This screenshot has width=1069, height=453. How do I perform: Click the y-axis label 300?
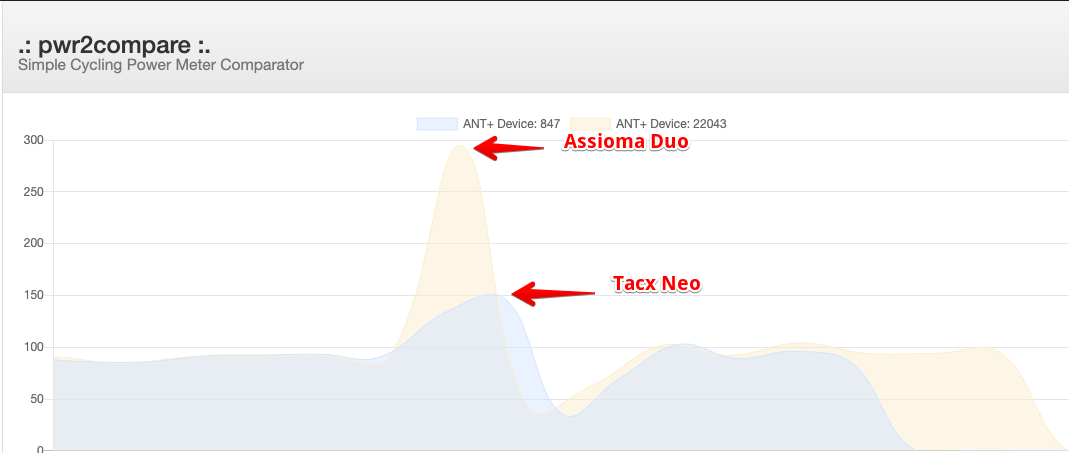click(34, 140)
